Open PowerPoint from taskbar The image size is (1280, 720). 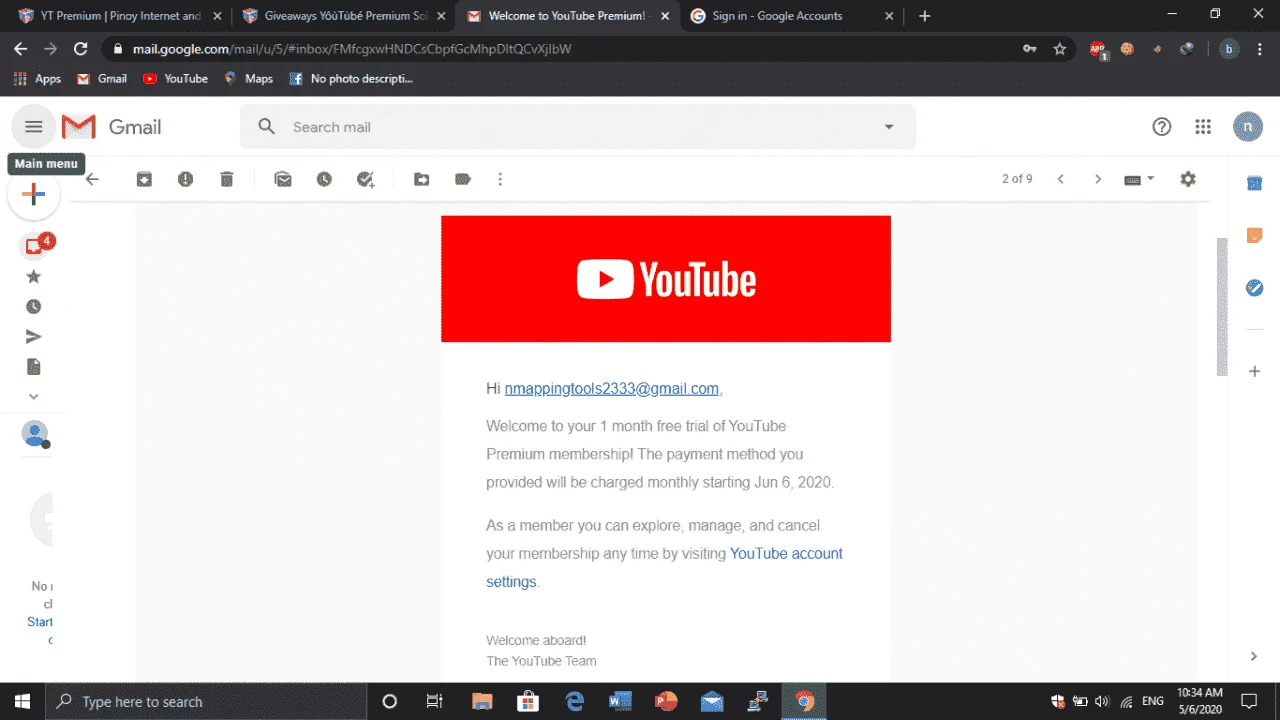[666, 701]
